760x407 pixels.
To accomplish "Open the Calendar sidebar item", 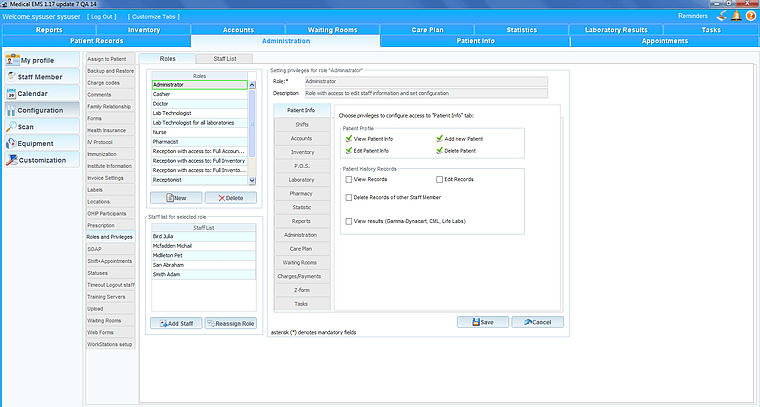I will tap(37, 93).
